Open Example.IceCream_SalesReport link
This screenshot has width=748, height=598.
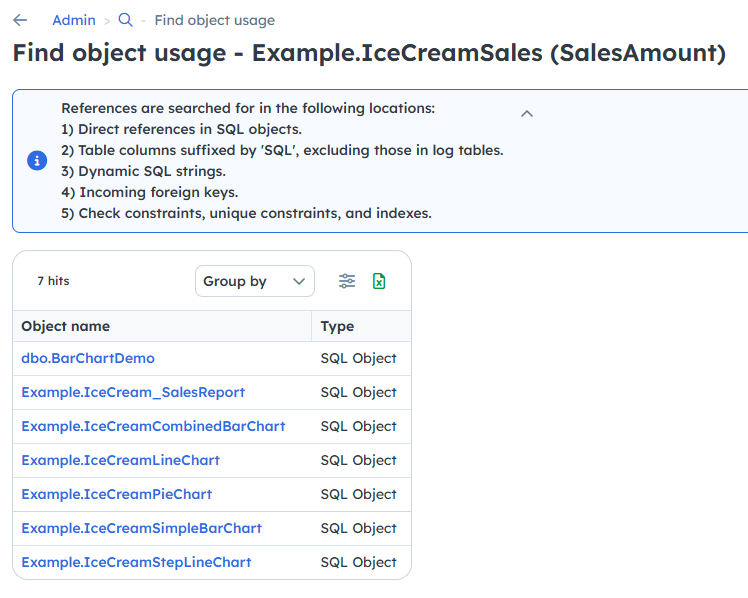tap(133, 392)
